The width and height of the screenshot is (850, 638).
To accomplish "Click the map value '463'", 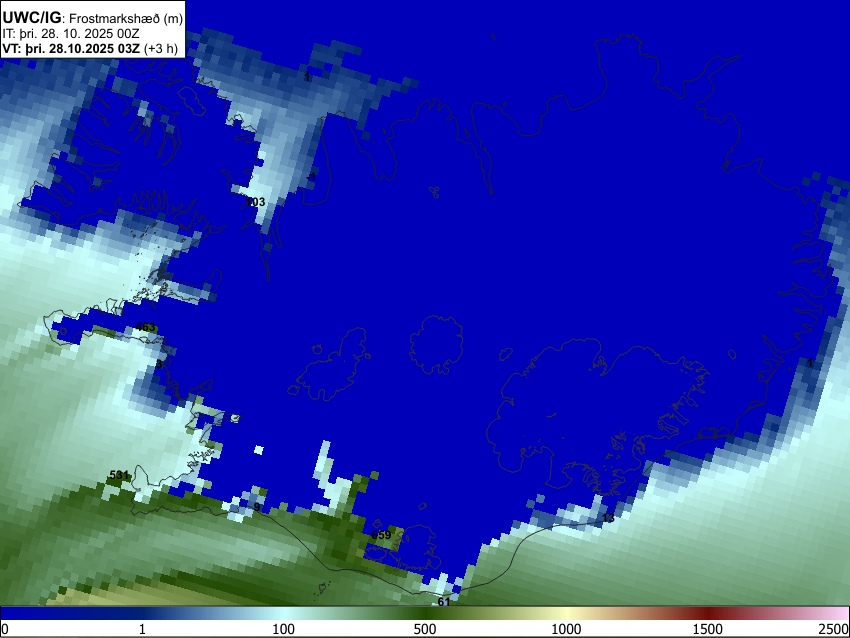I will (145, 327).
